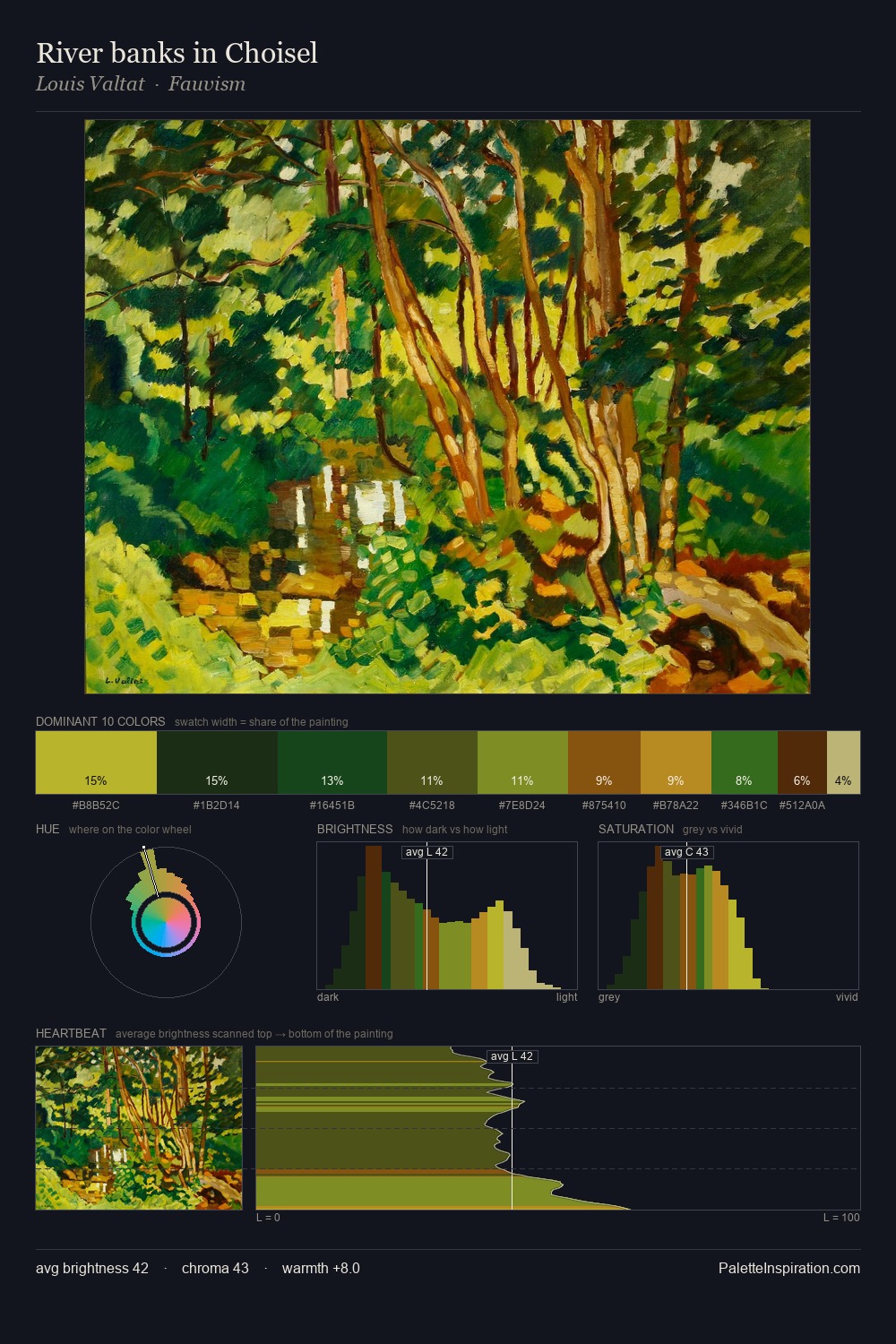
Task: Click the 'L = 100' axis label
Action: [x=841, y=1218]
